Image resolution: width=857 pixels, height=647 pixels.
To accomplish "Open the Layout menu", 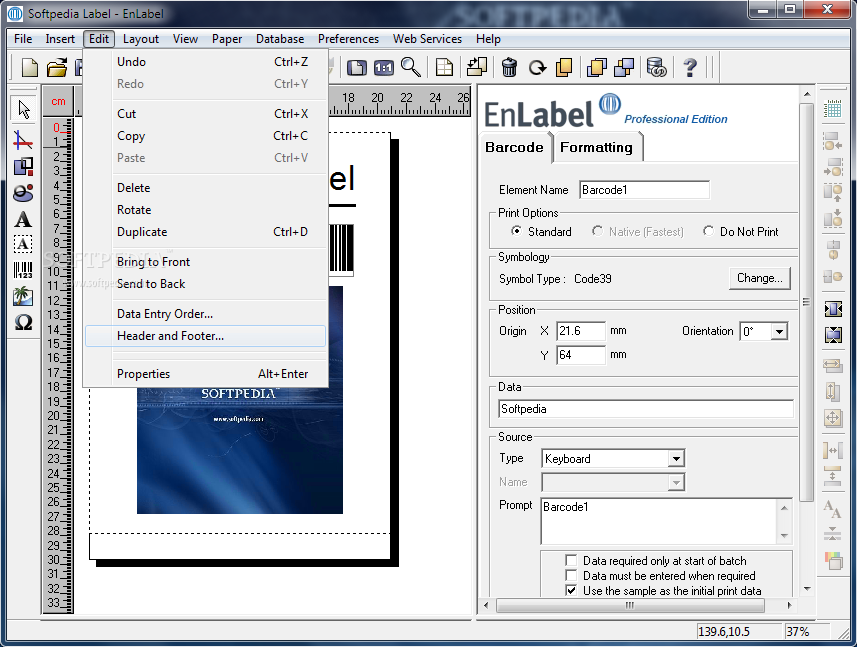I will pyautogui.click(x=140, y=39).
